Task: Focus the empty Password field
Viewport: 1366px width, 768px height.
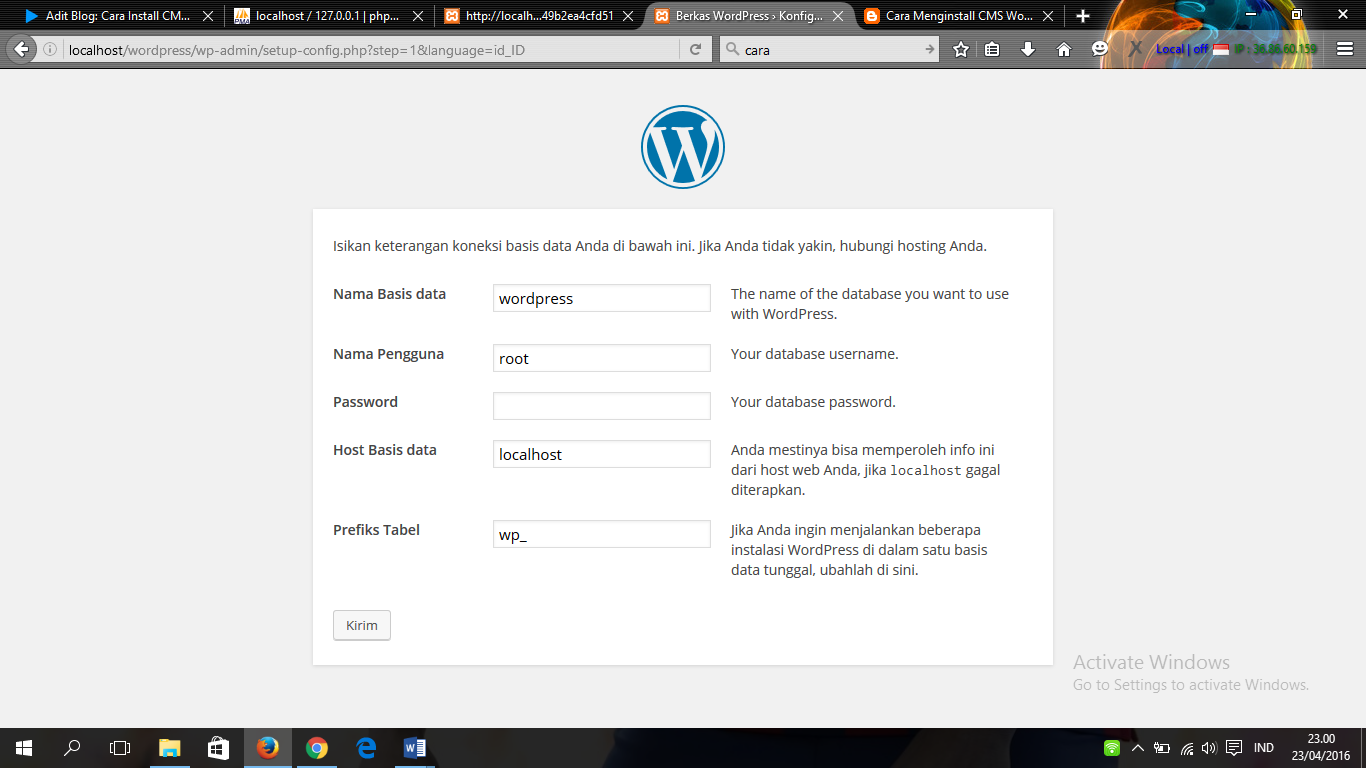Action: click(602, 406)
